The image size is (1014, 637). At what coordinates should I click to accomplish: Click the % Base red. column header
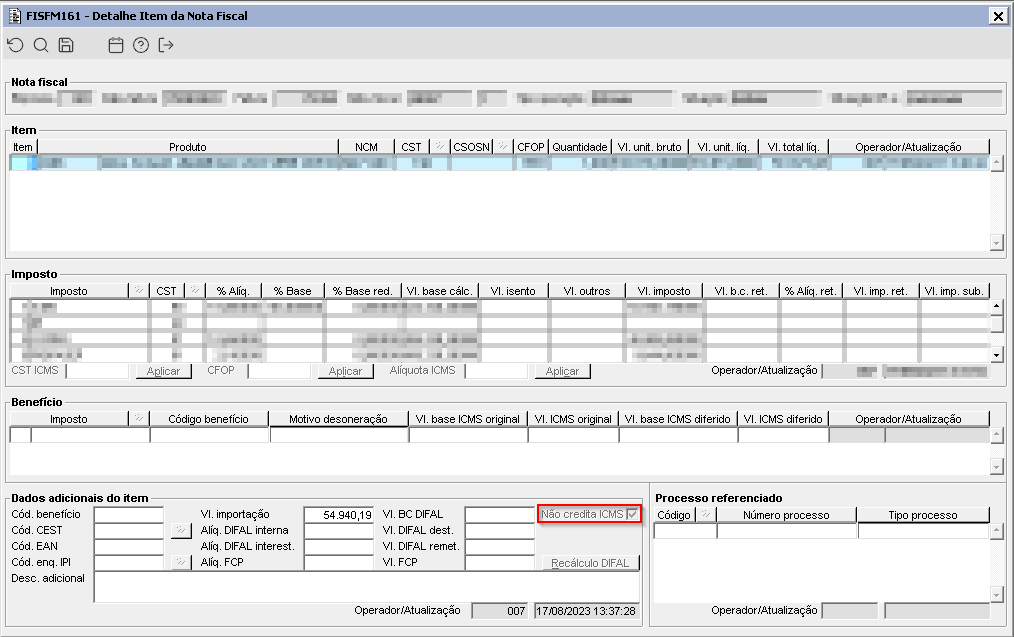(x=362, y=291)
